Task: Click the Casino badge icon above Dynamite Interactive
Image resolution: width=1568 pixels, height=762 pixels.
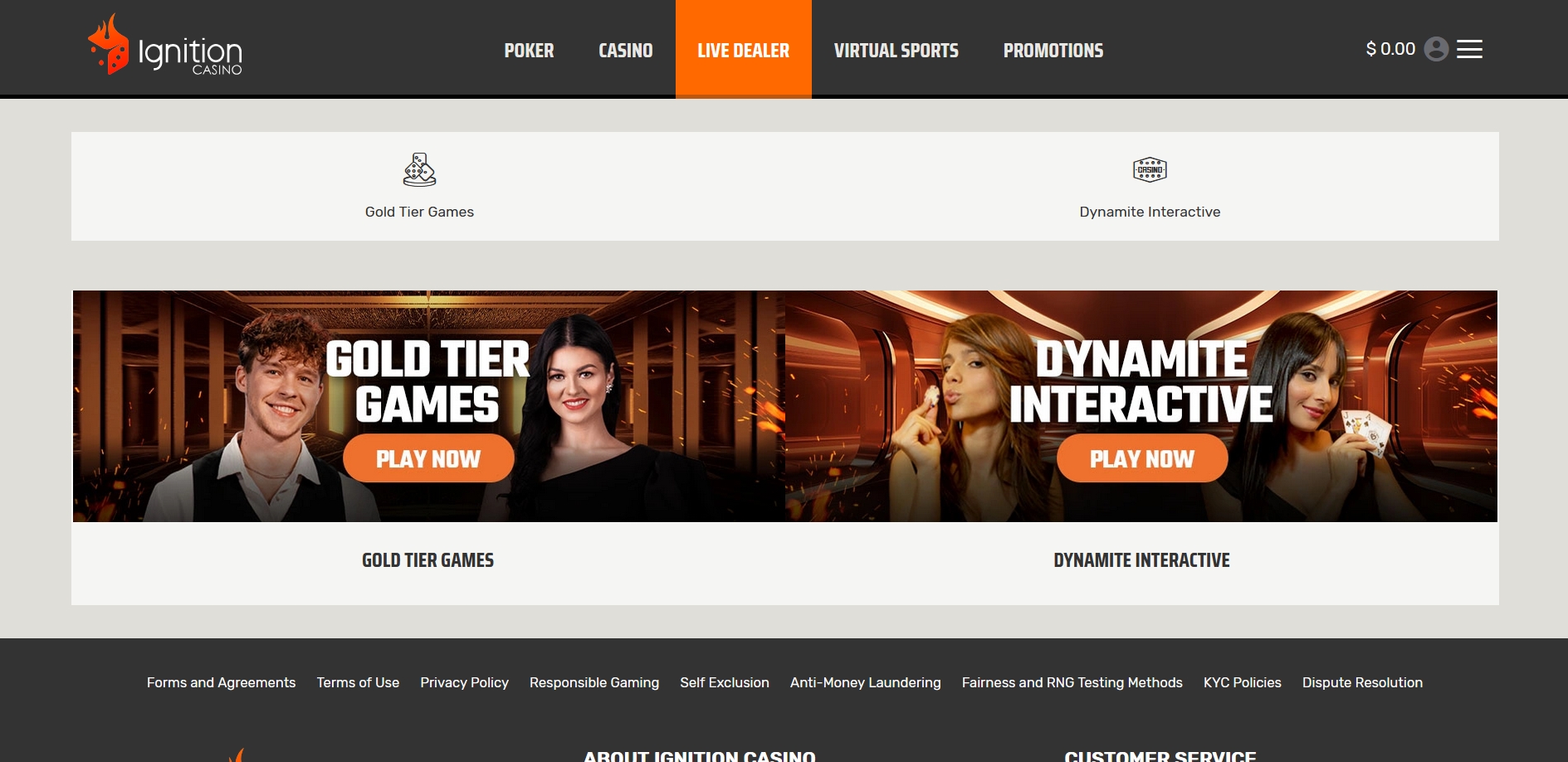Action: 1149,169
